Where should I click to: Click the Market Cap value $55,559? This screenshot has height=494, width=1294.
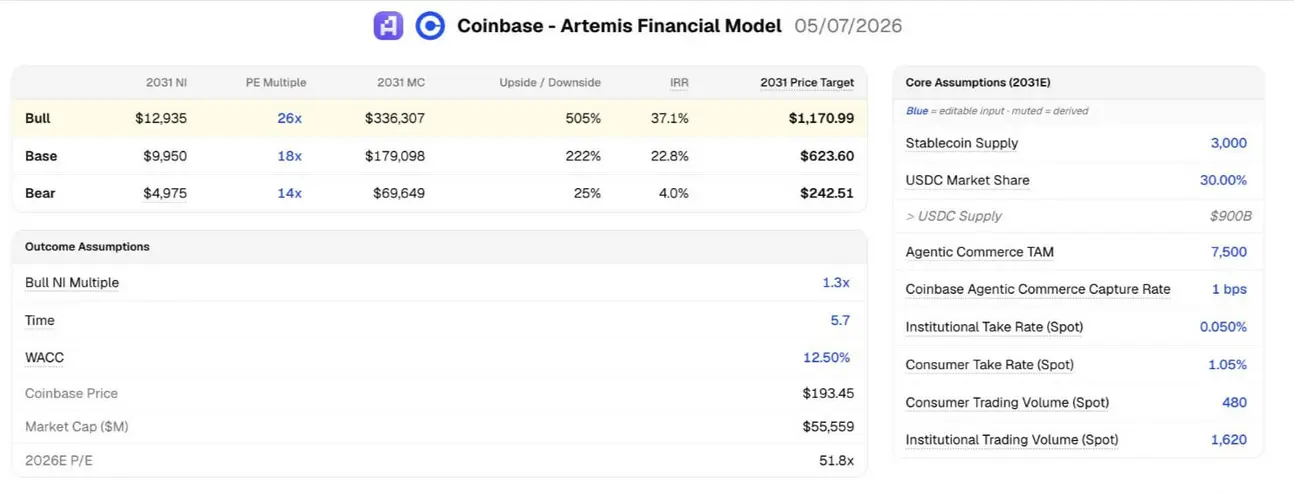[x=828, y=426]
